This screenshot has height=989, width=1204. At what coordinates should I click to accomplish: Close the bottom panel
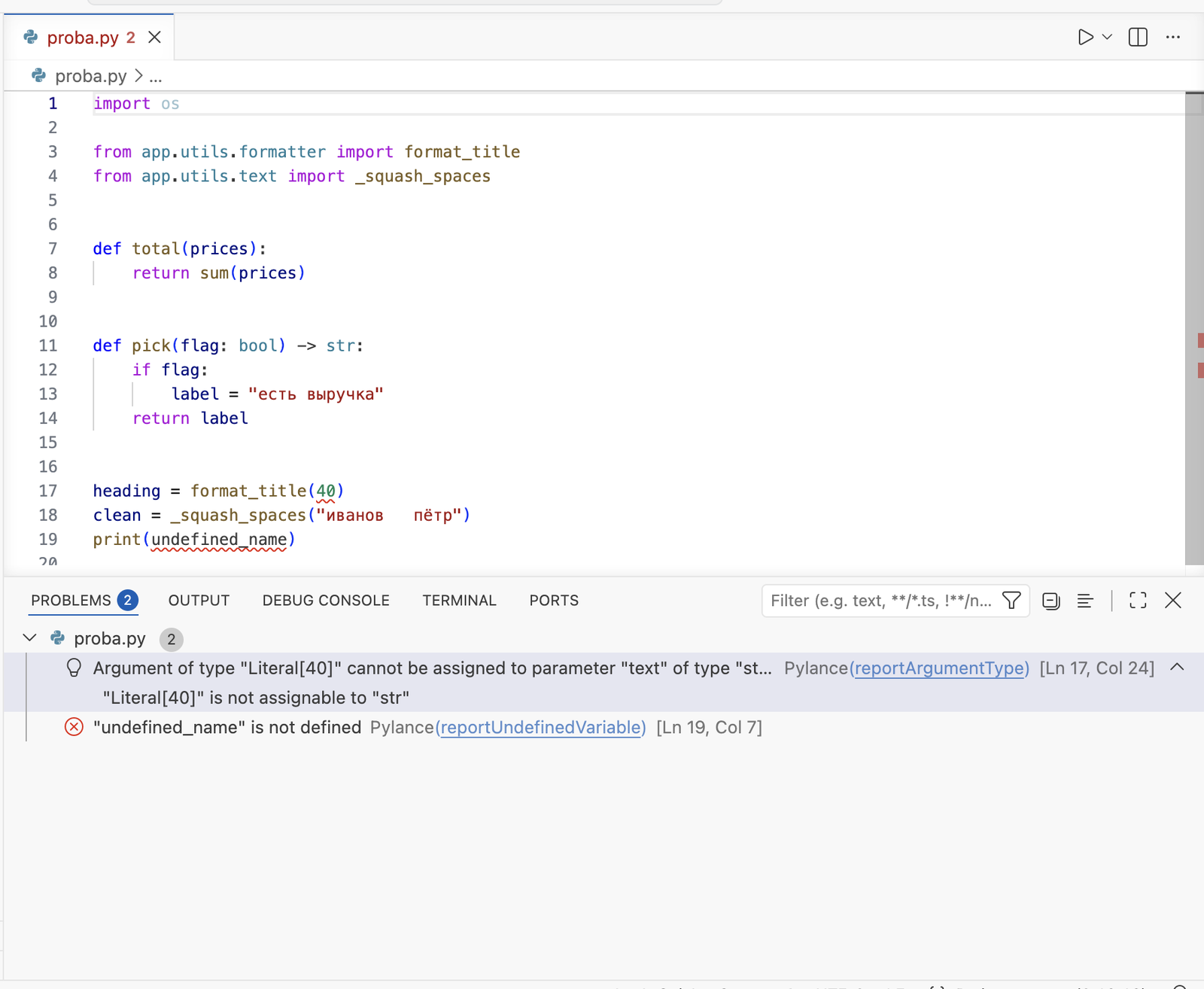[1173, 600]
